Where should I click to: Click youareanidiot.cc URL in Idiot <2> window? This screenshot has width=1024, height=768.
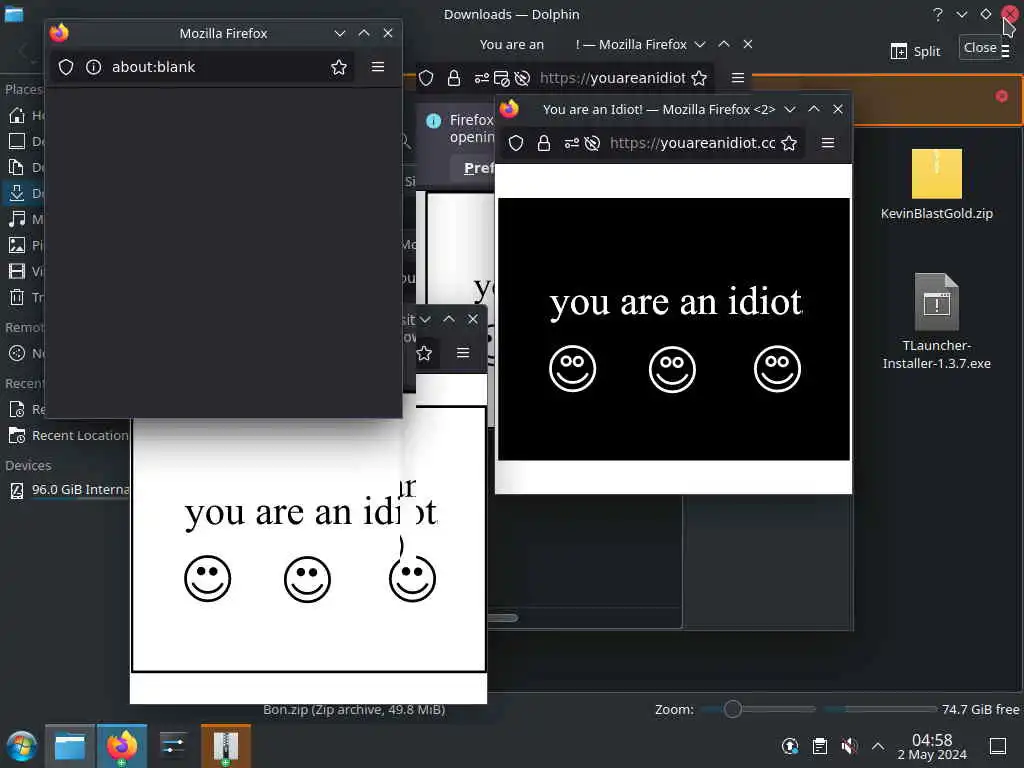coord(692,143)
